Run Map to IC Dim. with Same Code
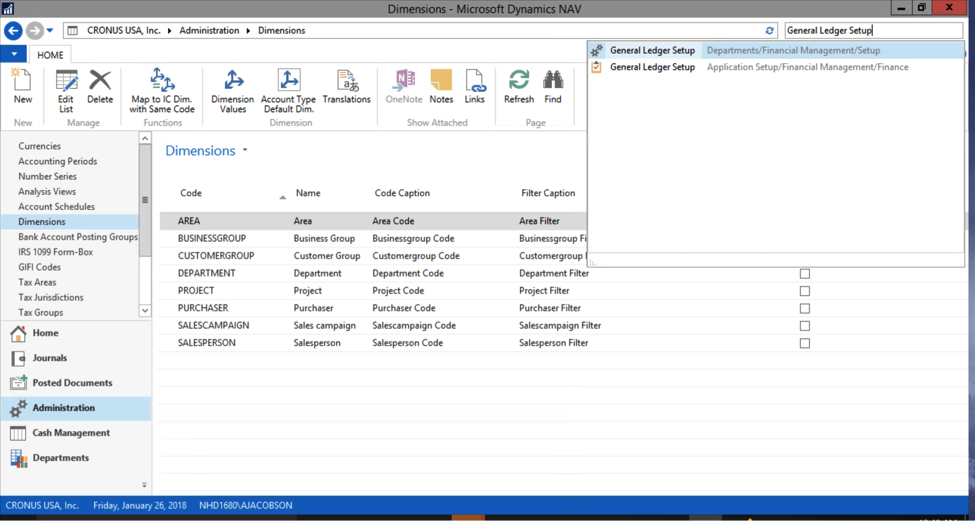The width and height of the screenshot is (975, 521). pyautogui.click(x=162, y=91)
